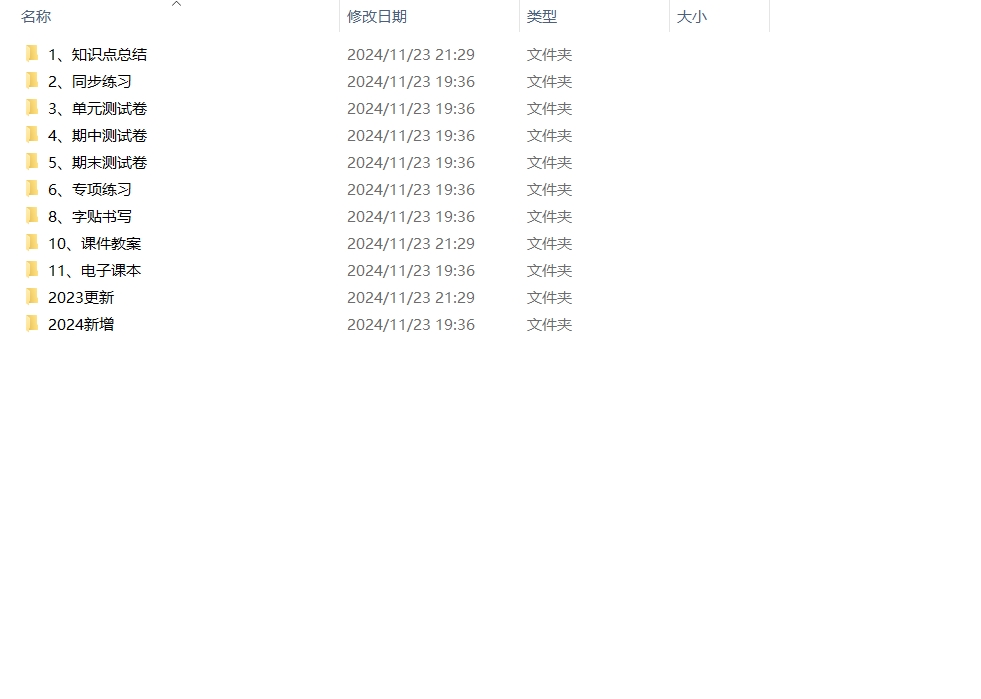Click folder icon of 2、同步练习

coord(32,81)
